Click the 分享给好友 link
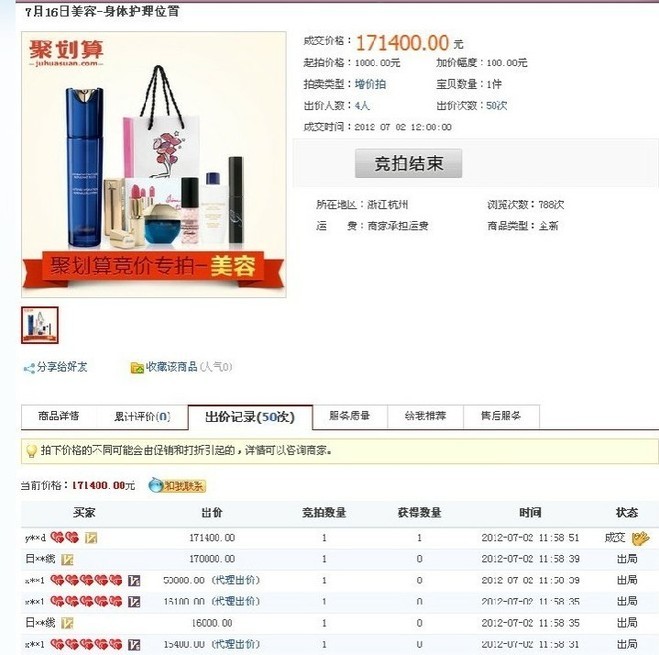Screen dimensions: 659x655 [62, 367]
